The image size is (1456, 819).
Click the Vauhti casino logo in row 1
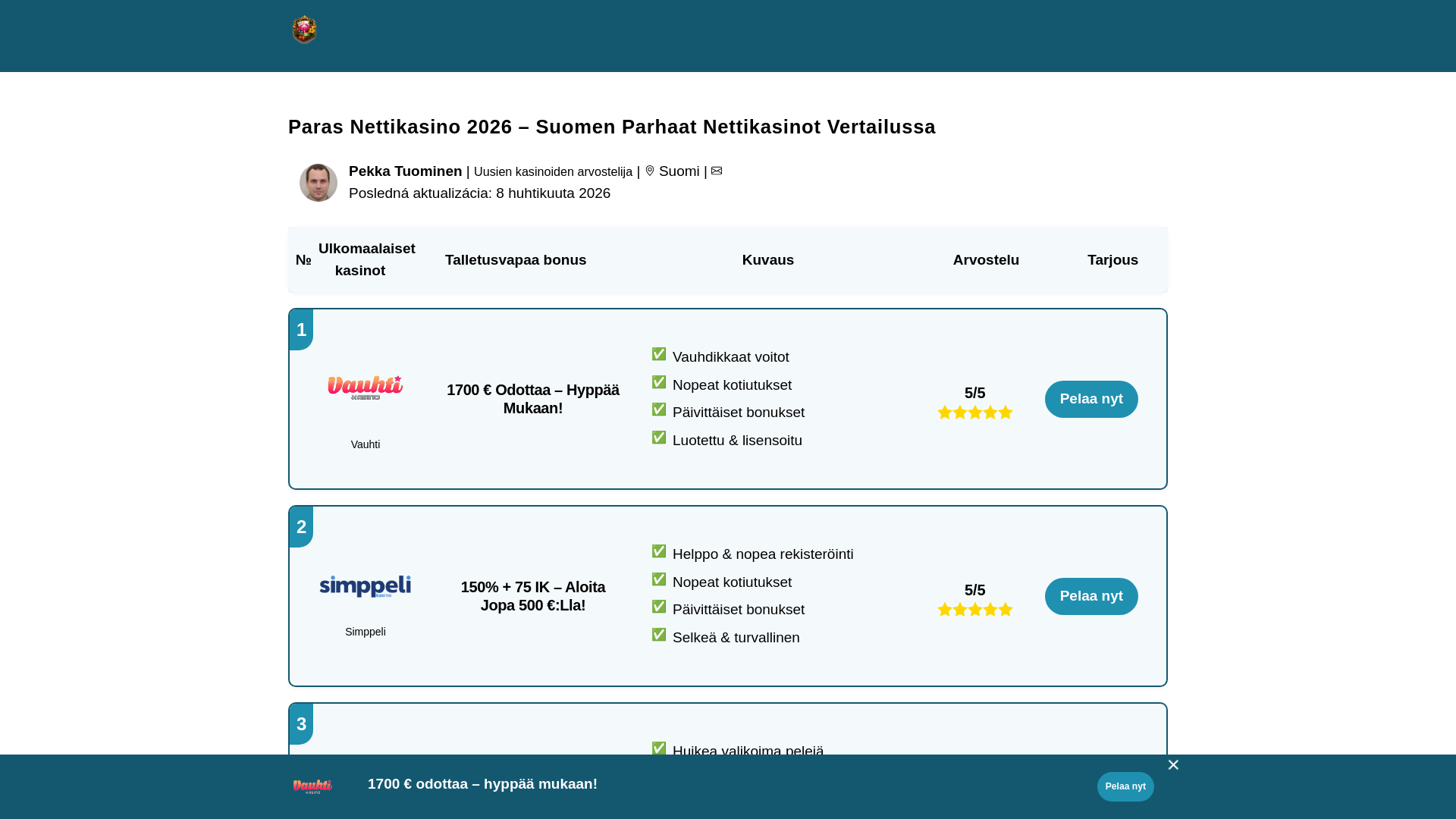point(365,388)
